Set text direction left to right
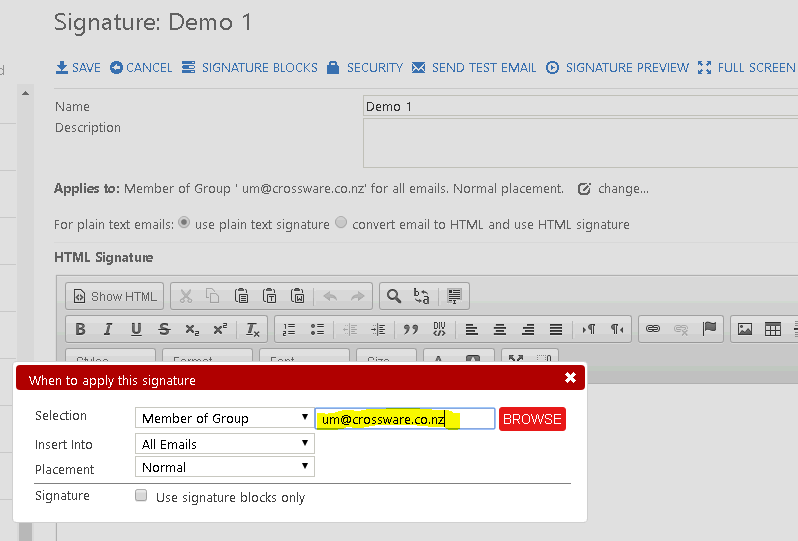This screenshot has height=541, width=798. 589,329
